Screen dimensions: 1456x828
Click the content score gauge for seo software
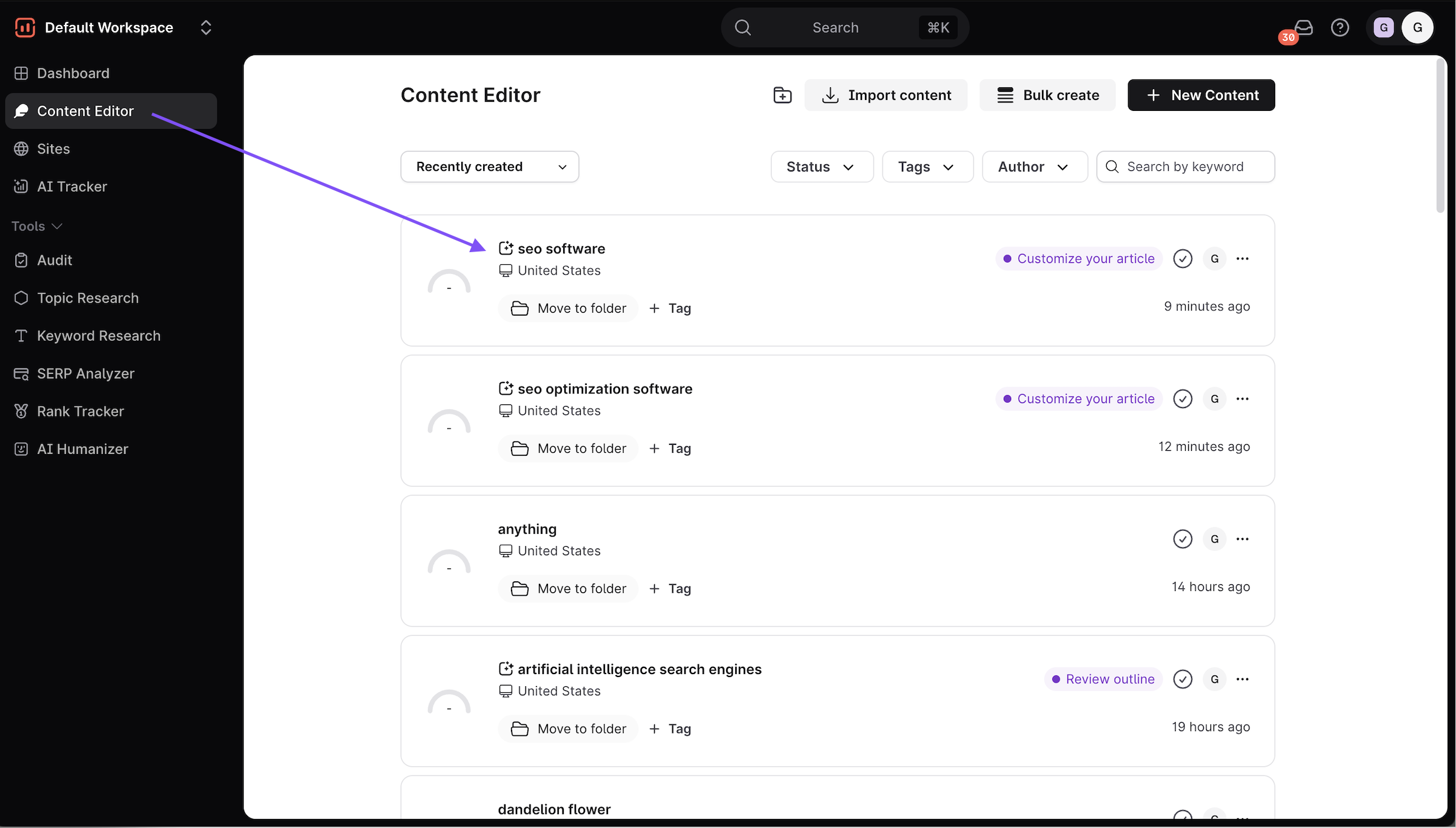coord(449,284)
